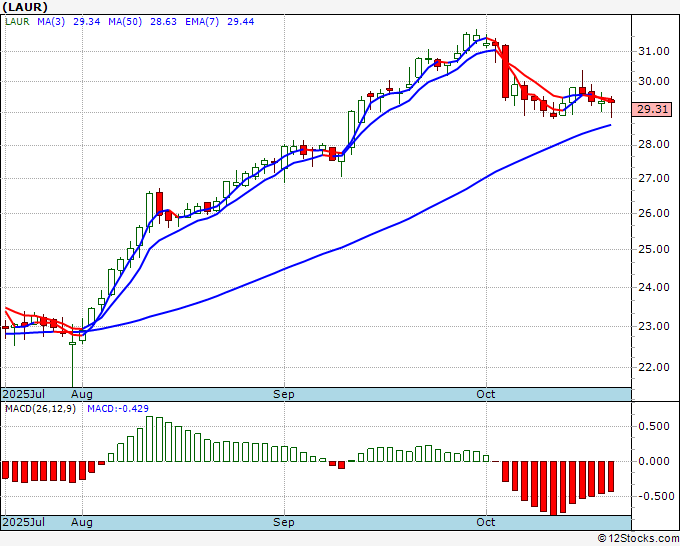This screenshot has height=546, width=680.
Task: Click the deepest red MACD histogram bar
Action: (x=553, y=488)
